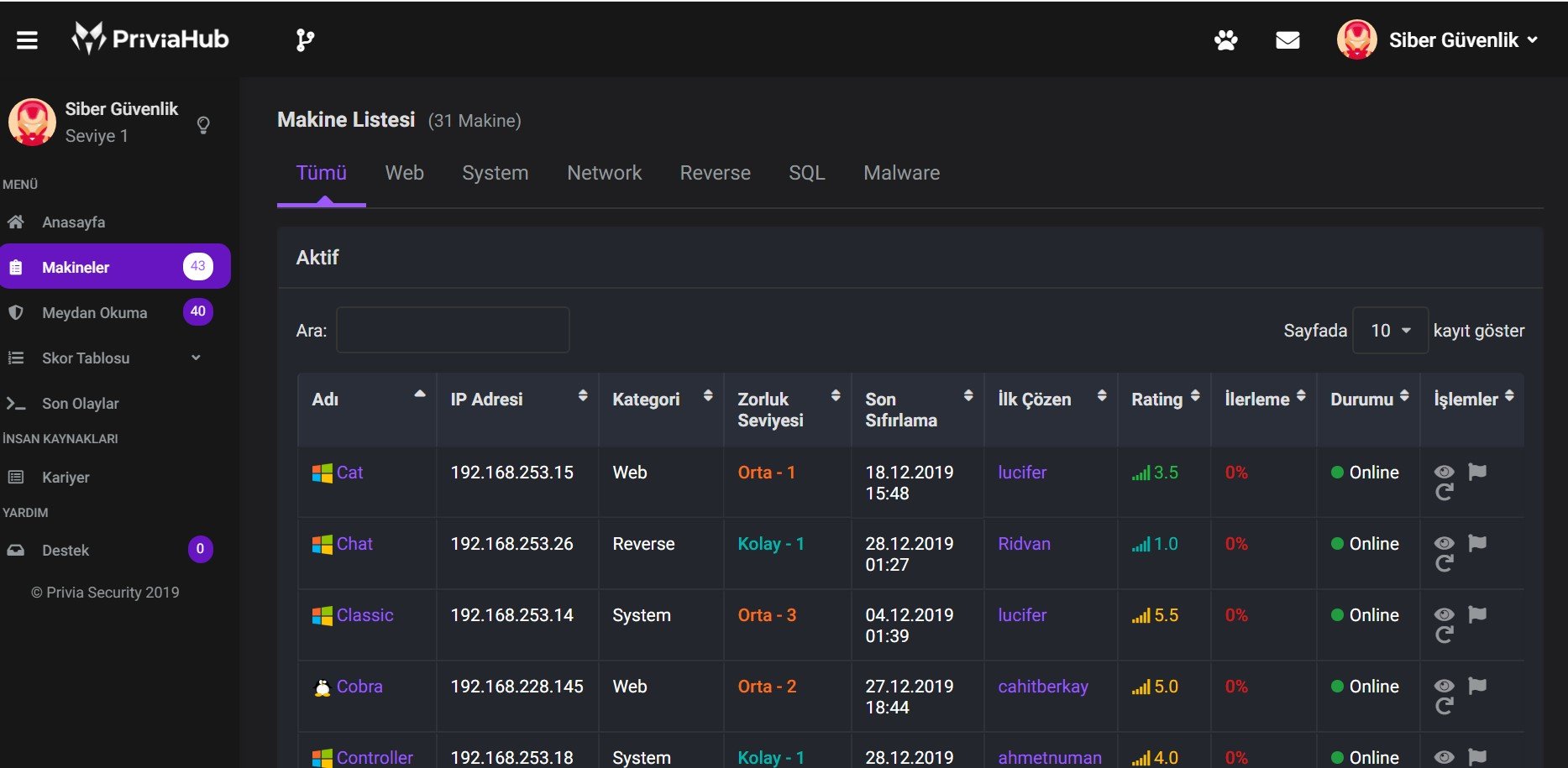This screenshot has height=768, width=1568.
Task: Open the Controller machine link
Action: tap(375, 758)
